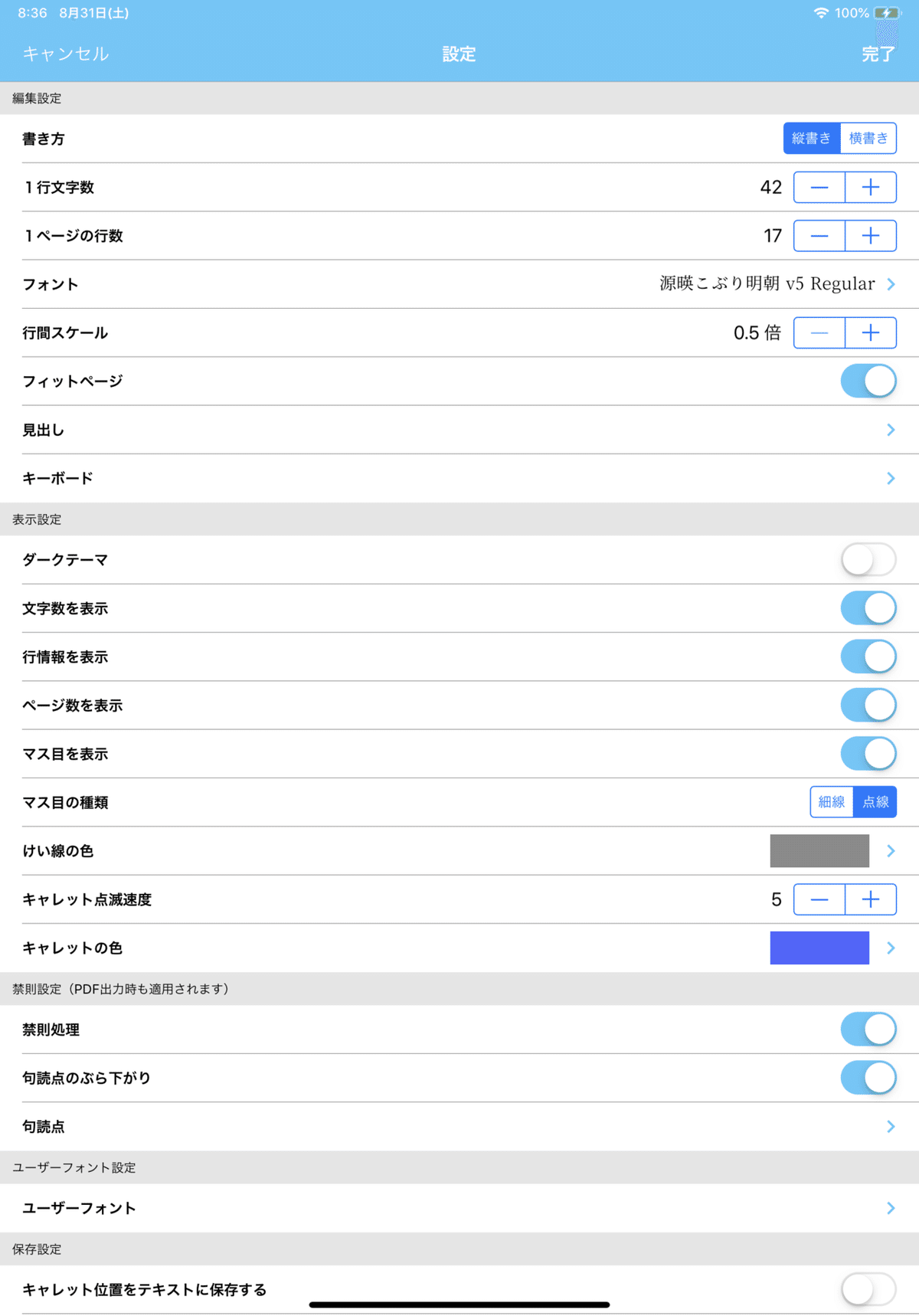This screenshot has width=919, height=1316.
Task: Open font selection chevron in フォント row
Action: coord(891,284)
